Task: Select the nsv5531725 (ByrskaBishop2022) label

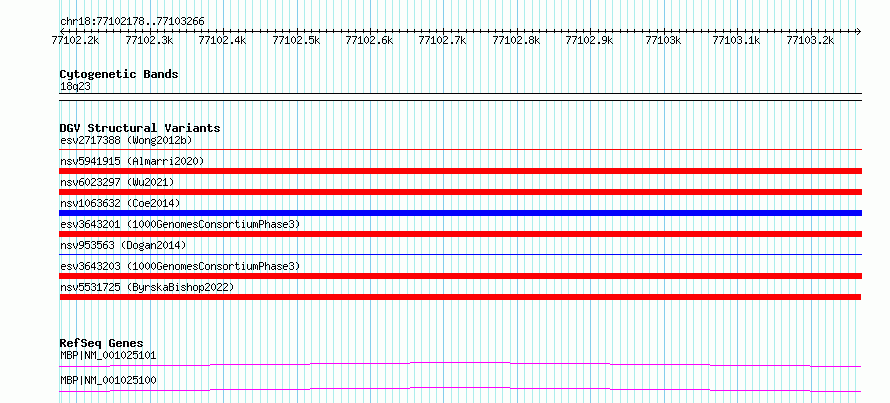Action: click(x=147, y=287)
